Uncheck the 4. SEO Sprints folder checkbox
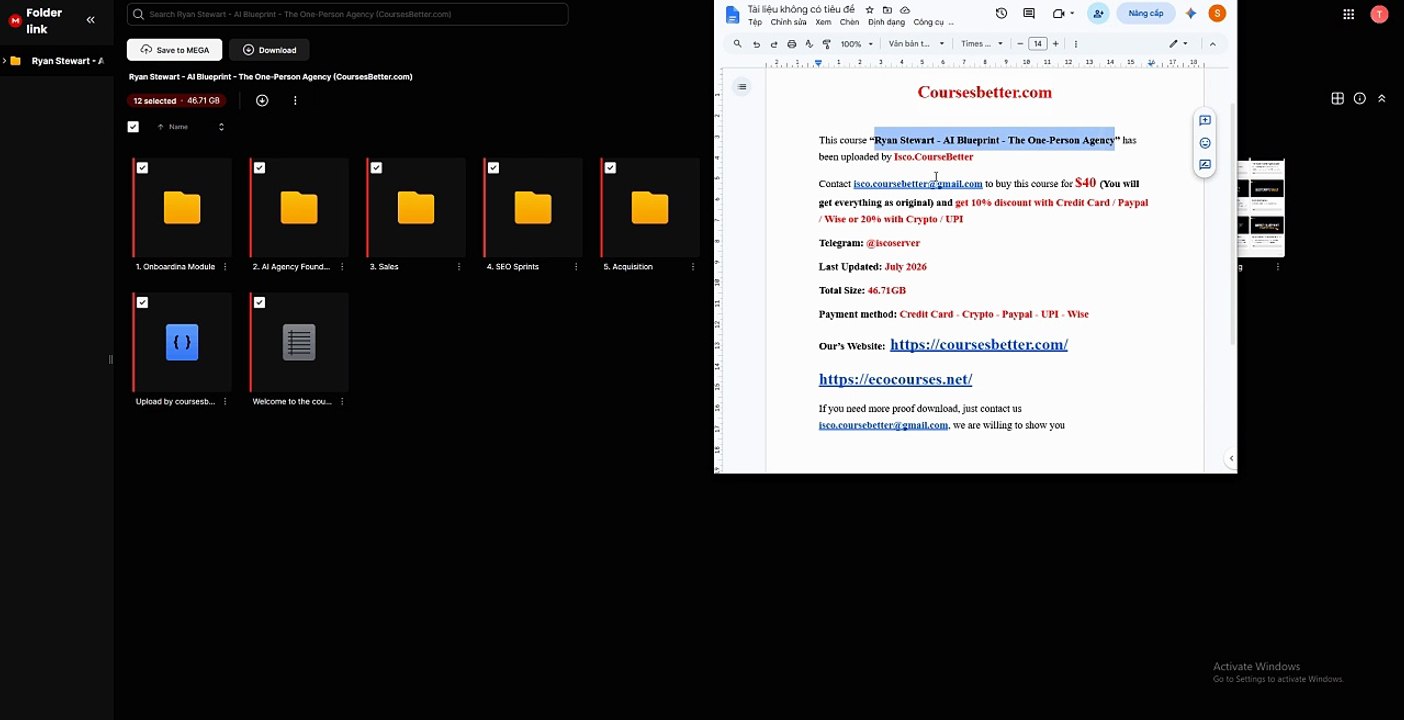1404x720 pixels. coord(493,168)
